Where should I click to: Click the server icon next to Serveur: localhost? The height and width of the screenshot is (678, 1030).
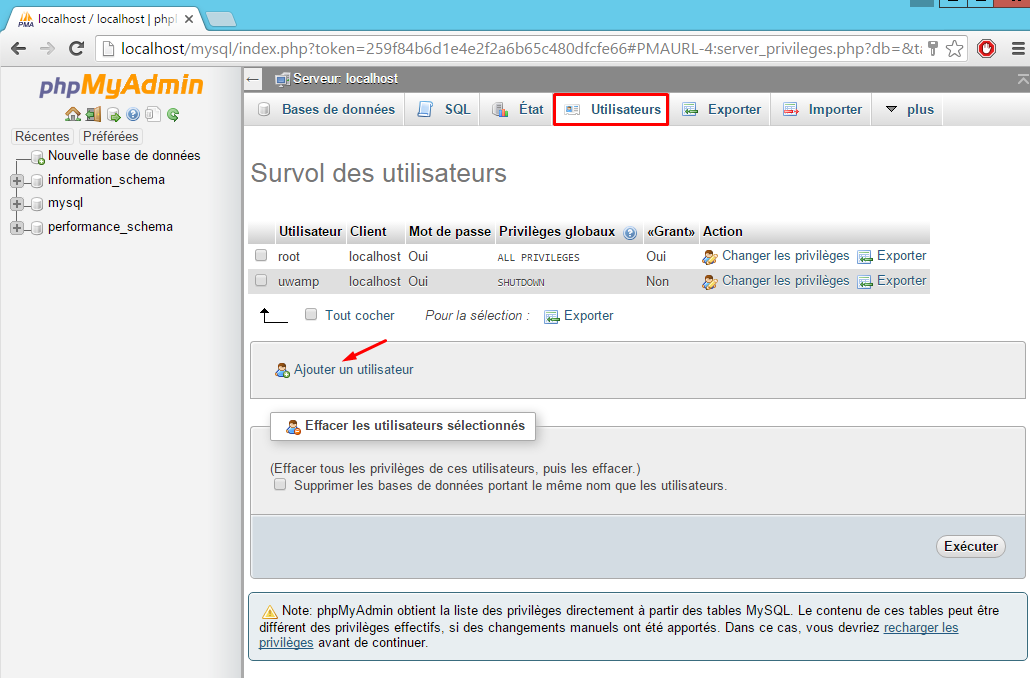[x=282, y=79]
